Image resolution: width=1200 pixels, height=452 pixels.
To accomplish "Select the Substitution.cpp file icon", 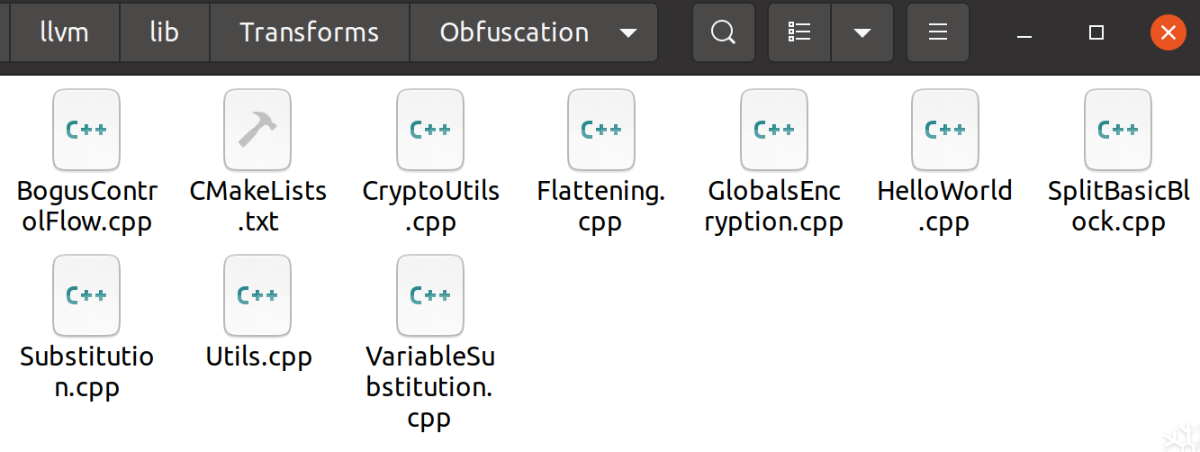I will click(x=85, y=295).
